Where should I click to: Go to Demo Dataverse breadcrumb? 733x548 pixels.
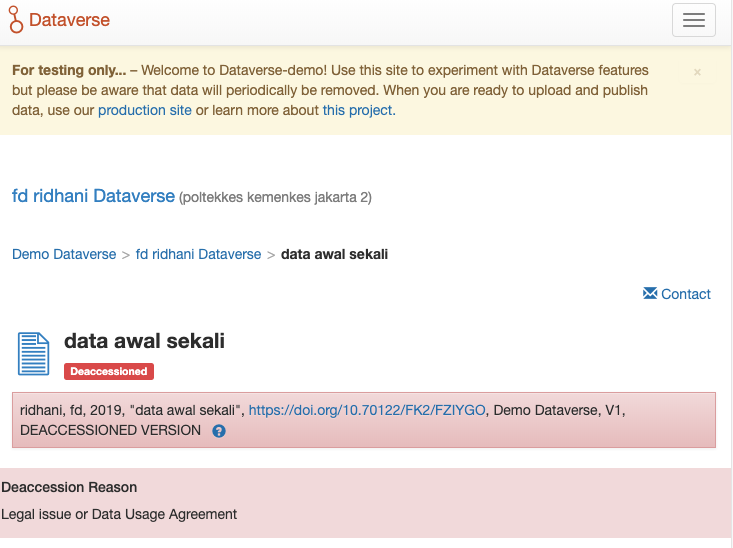click(64, 254)
